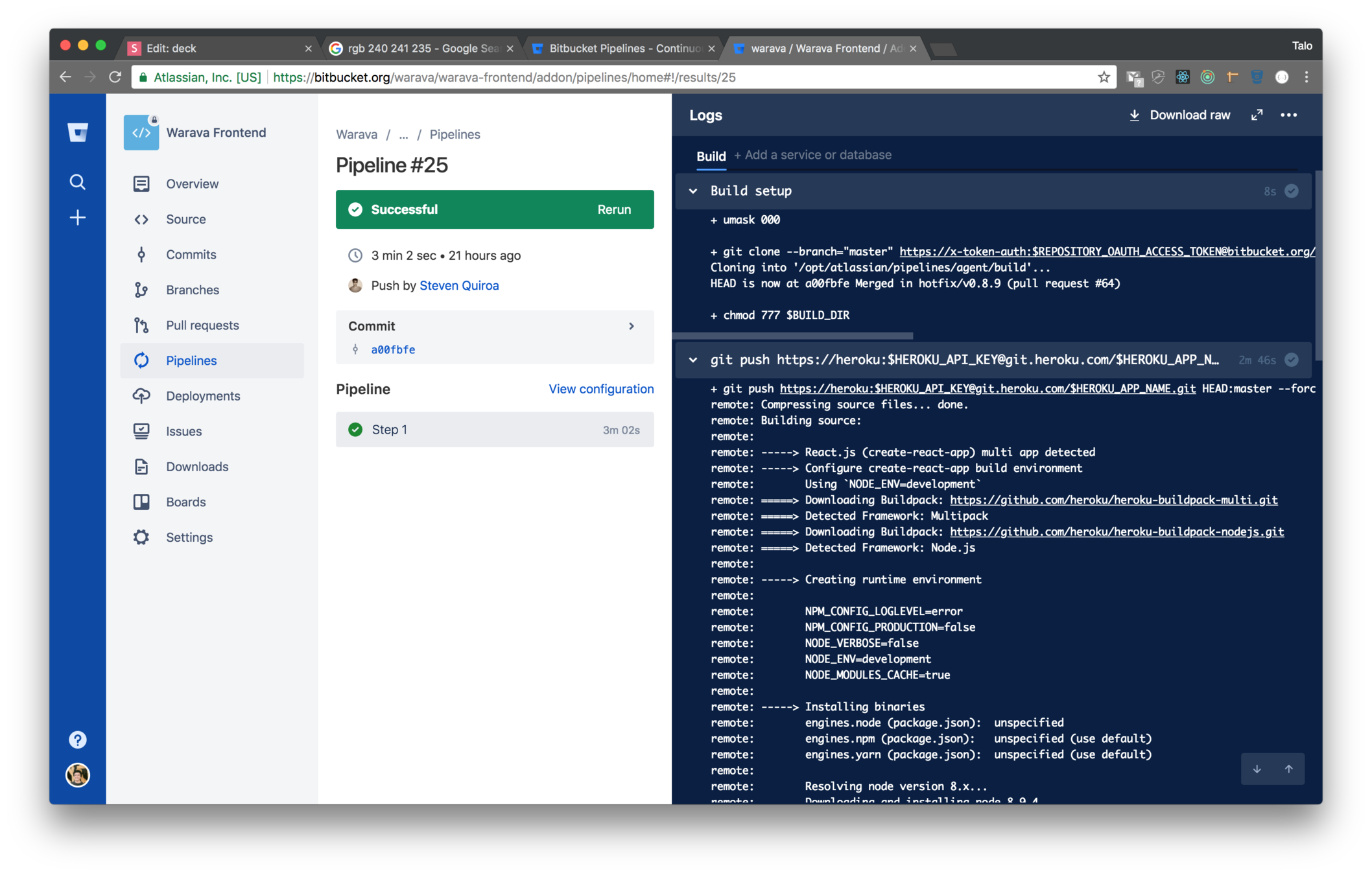The height and width of the screenshot is (875, 1372).
Task: Open Deployments in the sidebar
Action: (x=202, y=396)
